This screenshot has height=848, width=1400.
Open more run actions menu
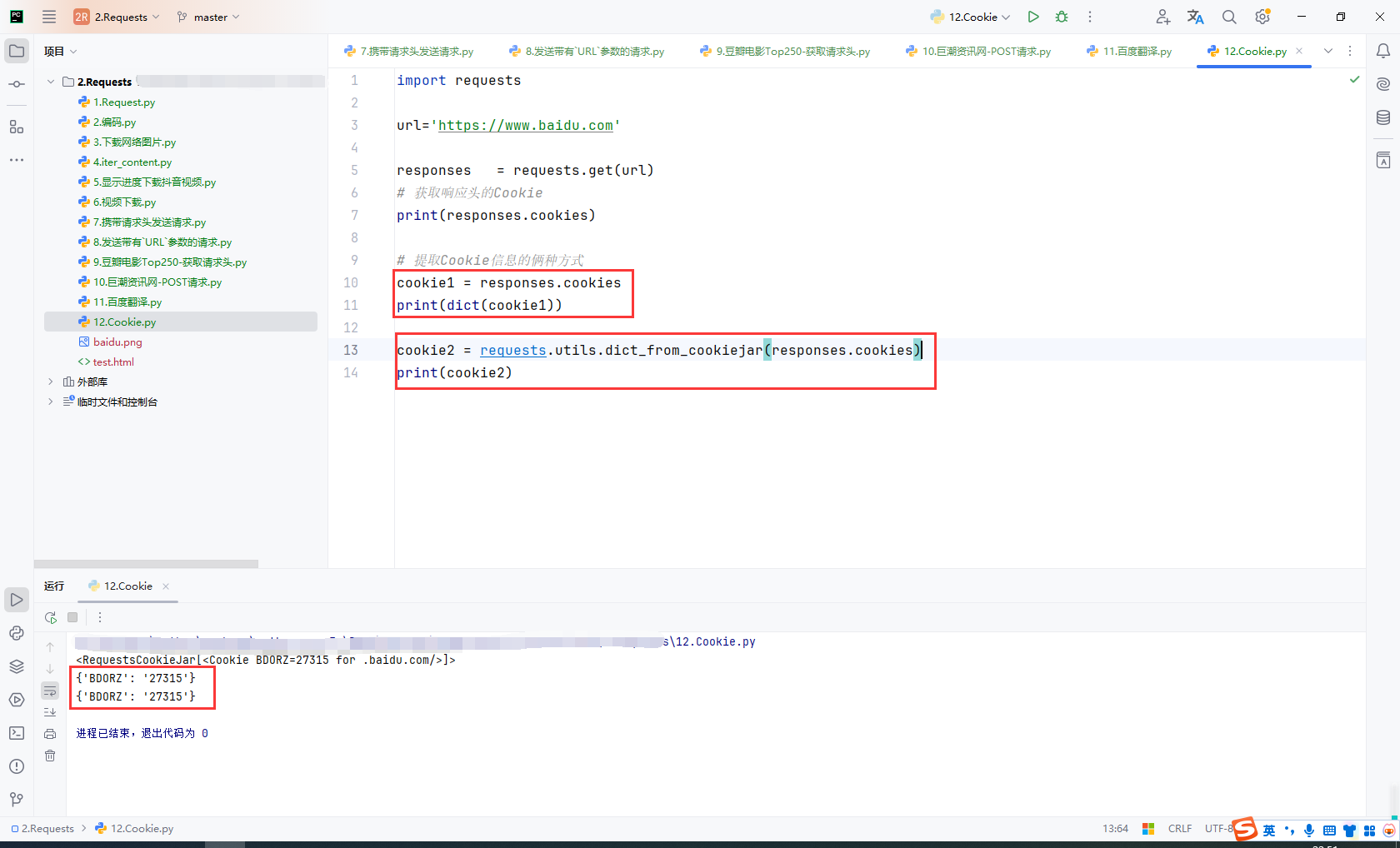tap(1090, 17)
